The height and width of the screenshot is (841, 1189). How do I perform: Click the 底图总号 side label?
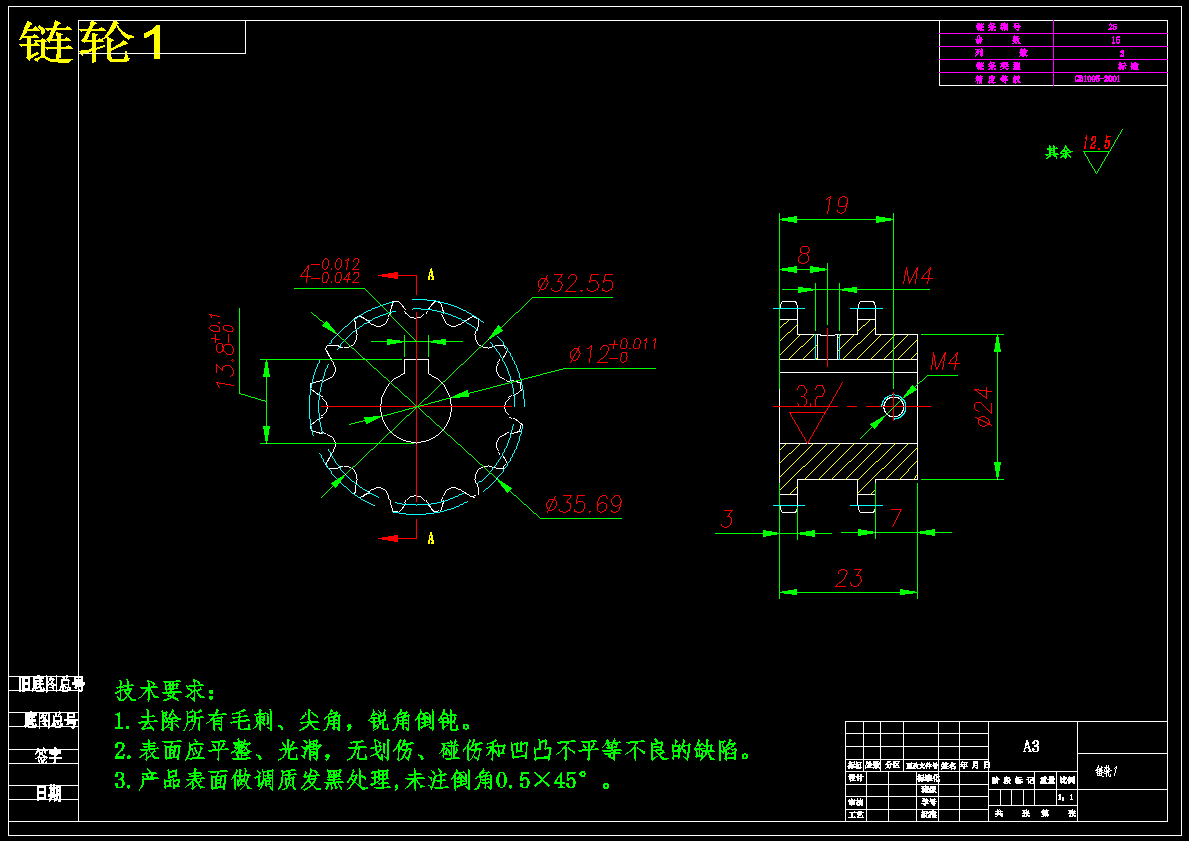51,720
